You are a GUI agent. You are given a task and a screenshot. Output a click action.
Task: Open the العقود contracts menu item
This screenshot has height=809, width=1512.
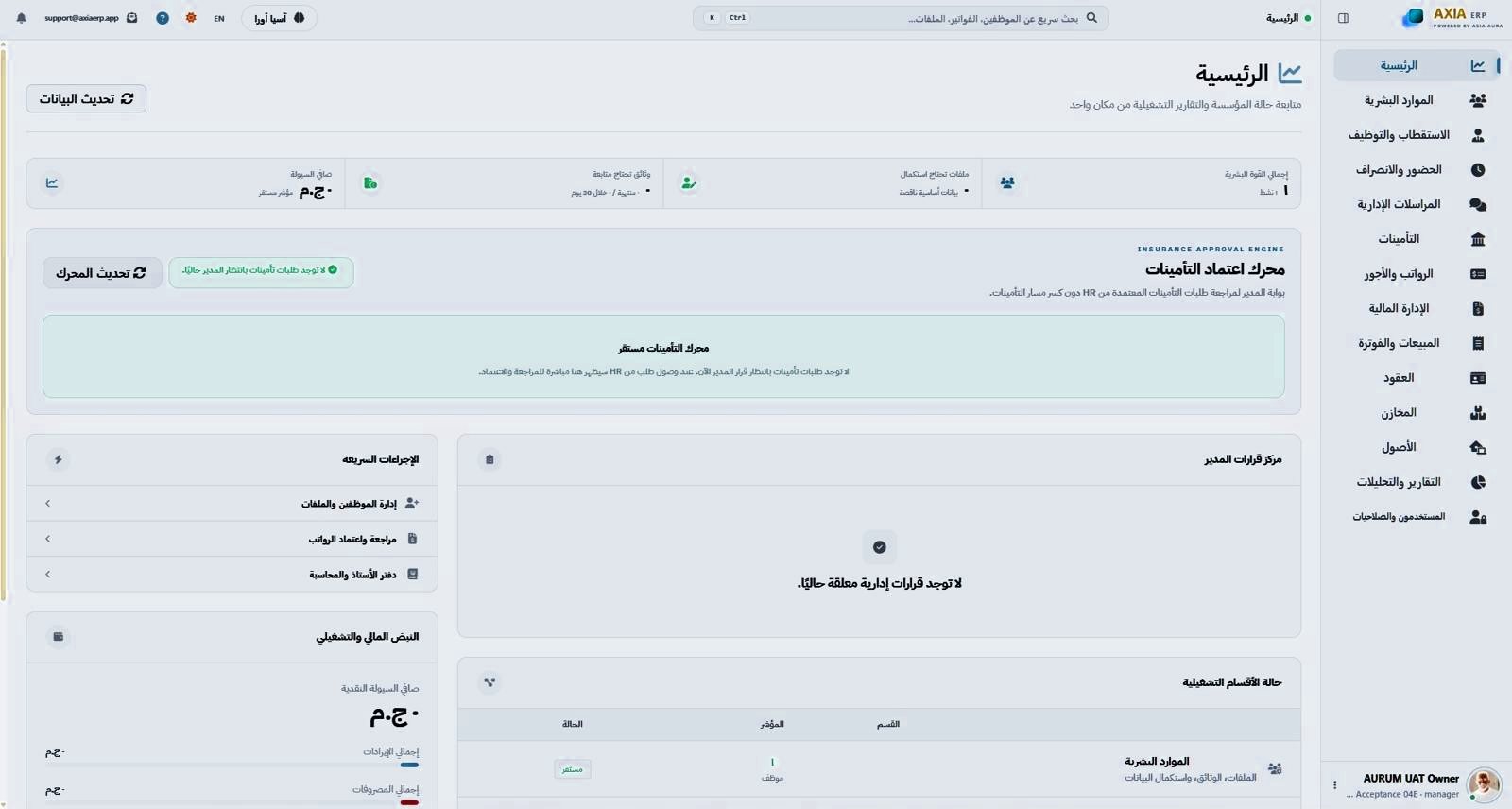[x=1417, y=378]
